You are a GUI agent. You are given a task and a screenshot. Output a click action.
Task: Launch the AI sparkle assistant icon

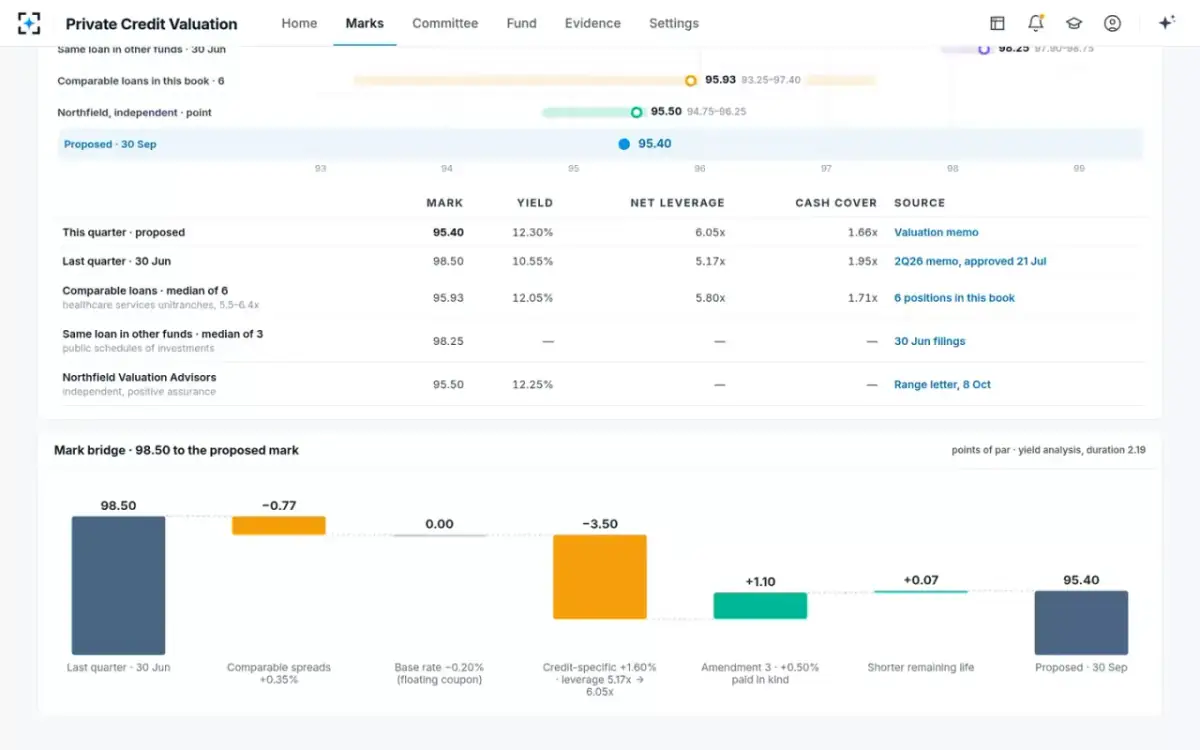pos(1166,23)
